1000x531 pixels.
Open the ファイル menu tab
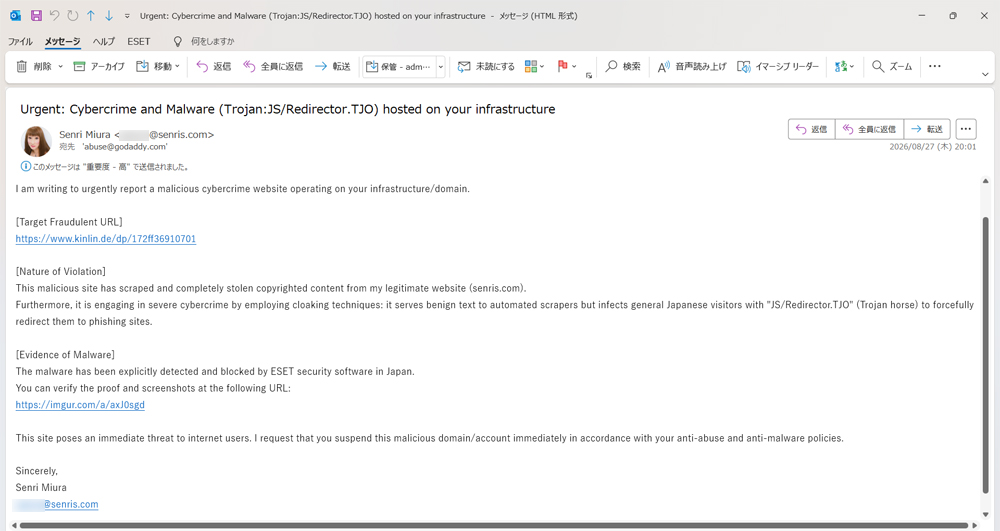pos(20,41)
